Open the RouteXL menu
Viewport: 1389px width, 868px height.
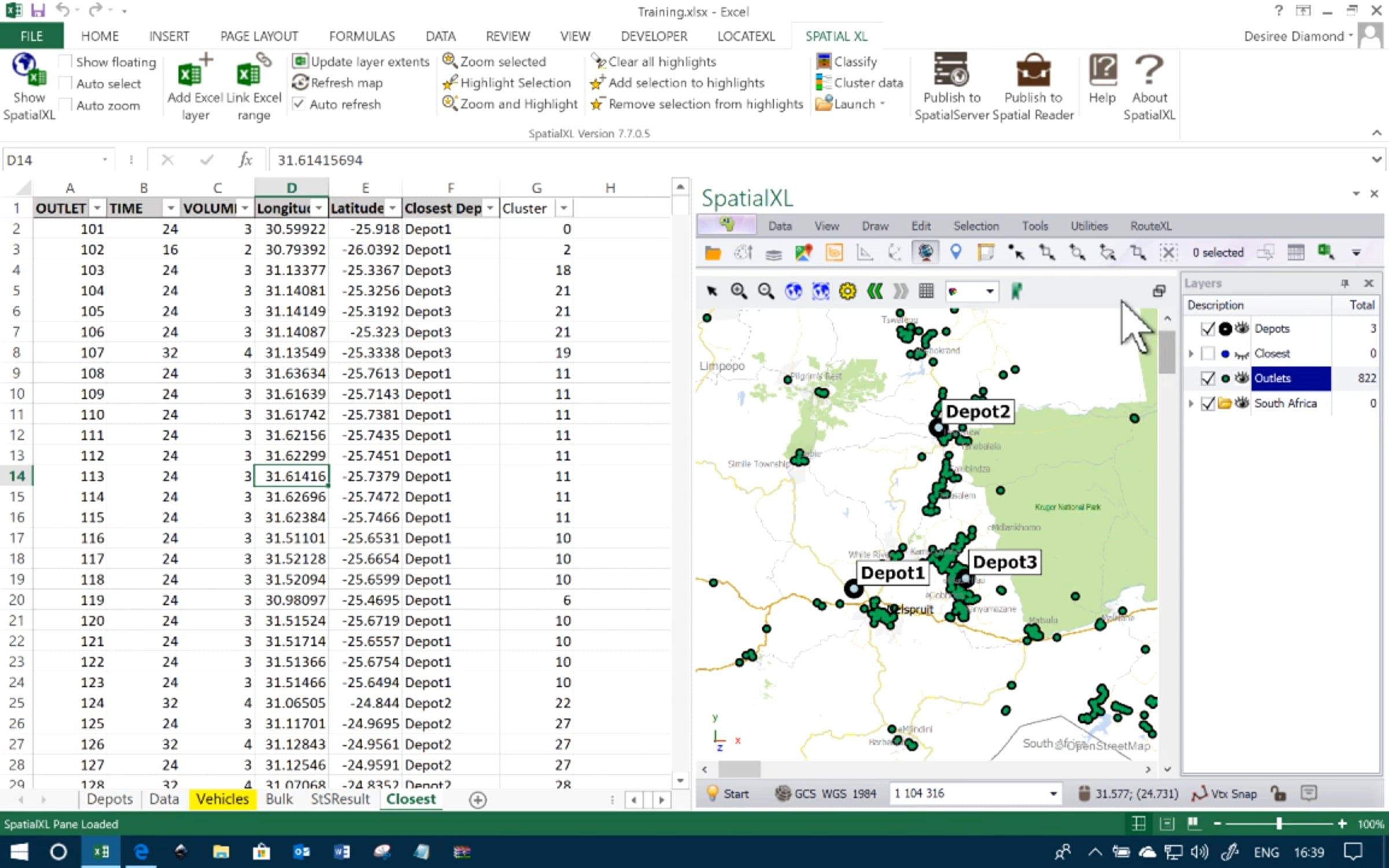1151,226
